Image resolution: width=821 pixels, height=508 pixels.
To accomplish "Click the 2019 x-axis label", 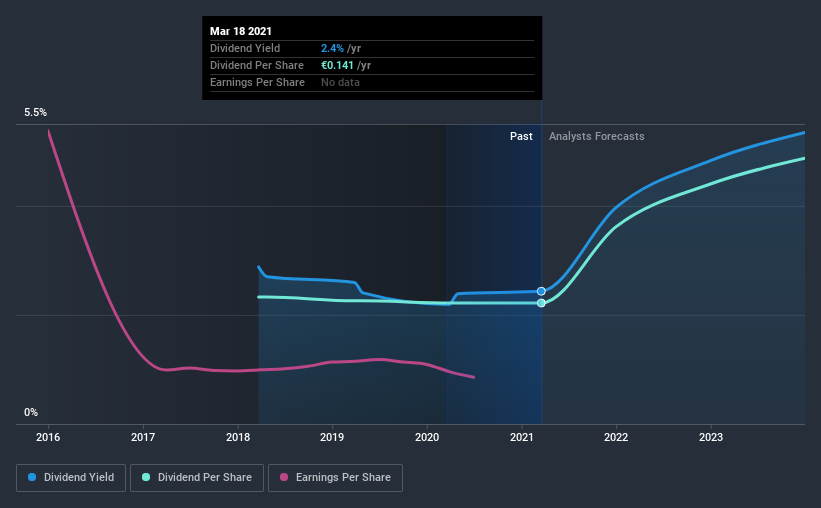I will tap(332, 437).
